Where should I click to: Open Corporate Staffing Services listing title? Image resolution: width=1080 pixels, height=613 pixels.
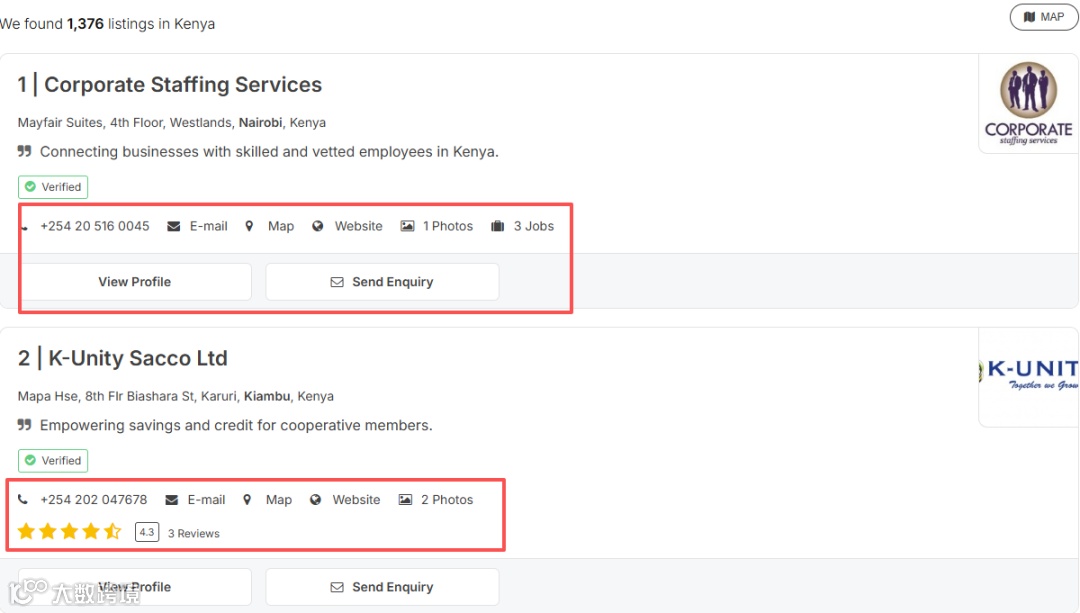(183, 85)
